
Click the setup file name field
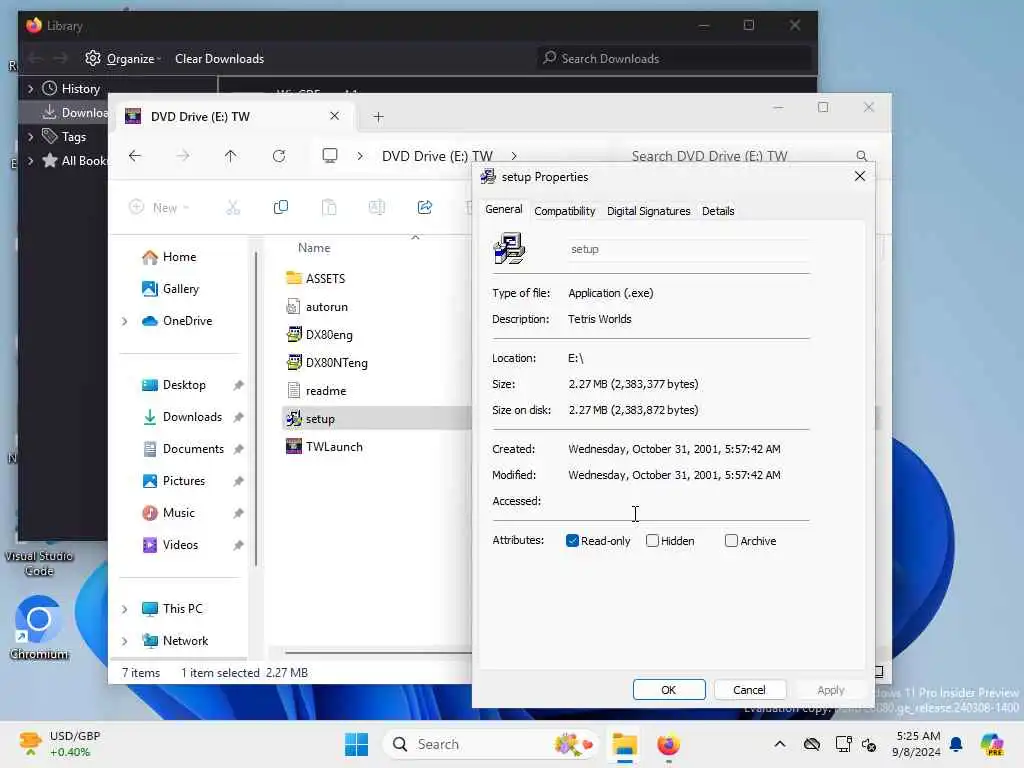coord(689,249)
